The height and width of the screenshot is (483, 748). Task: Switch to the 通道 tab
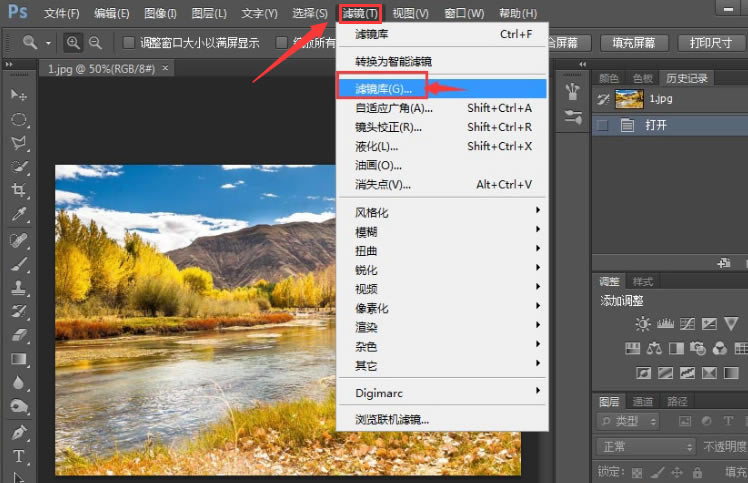point(642,402)
